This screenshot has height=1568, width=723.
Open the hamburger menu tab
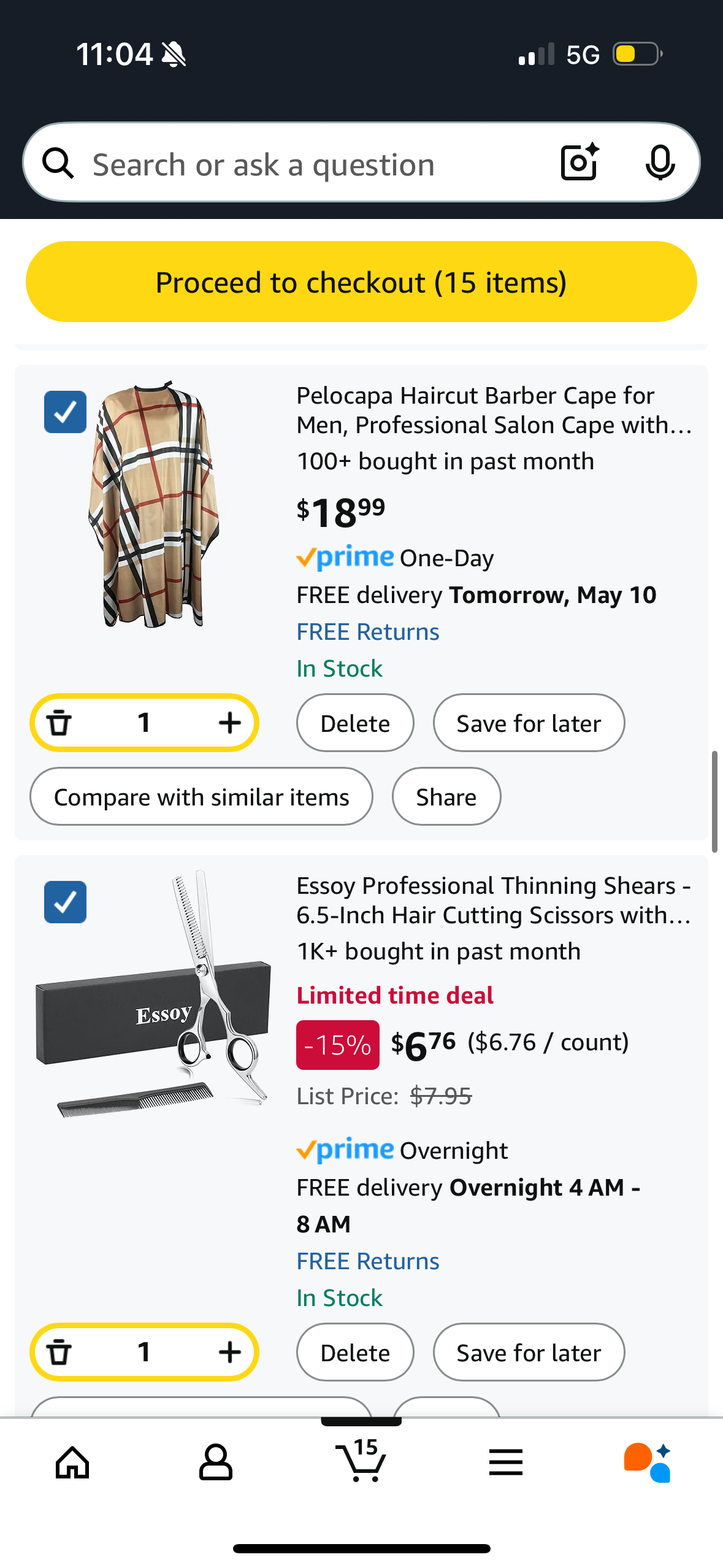[506, 1462]
